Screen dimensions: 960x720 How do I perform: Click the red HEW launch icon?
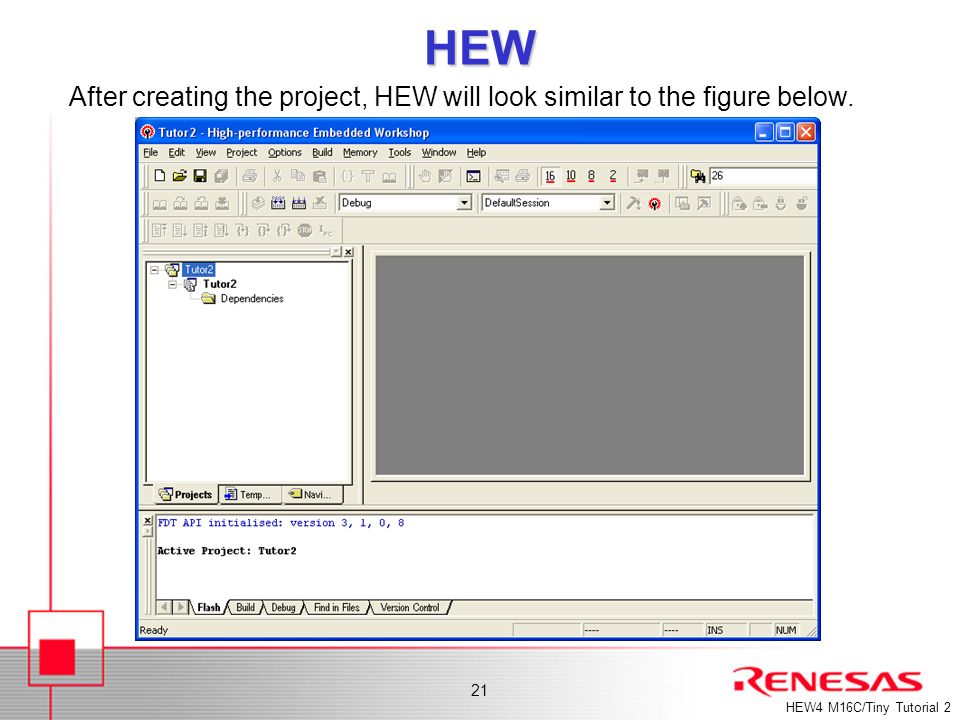[x=654, y=203]
